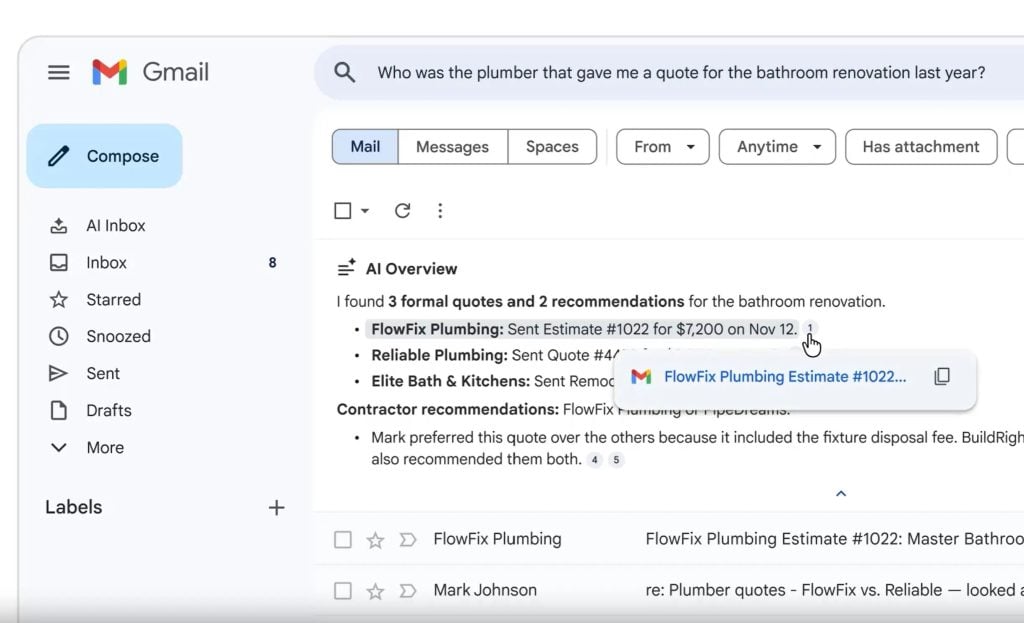Star Mark Johnson's plumber quotes email

coord(375,590)
